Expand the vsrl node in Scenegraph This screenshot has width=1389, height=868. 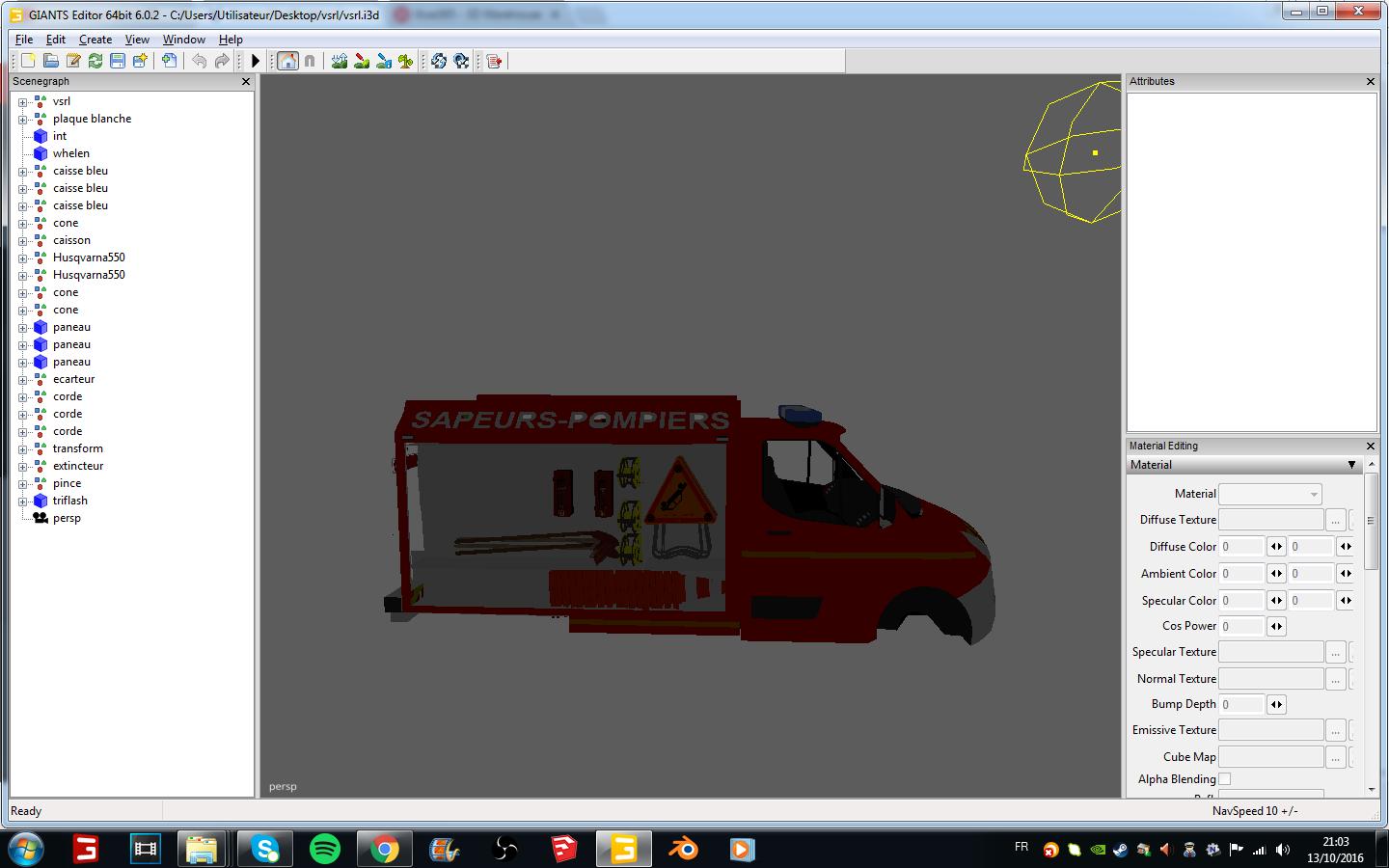pyautogui.click(x=23, y=101)
